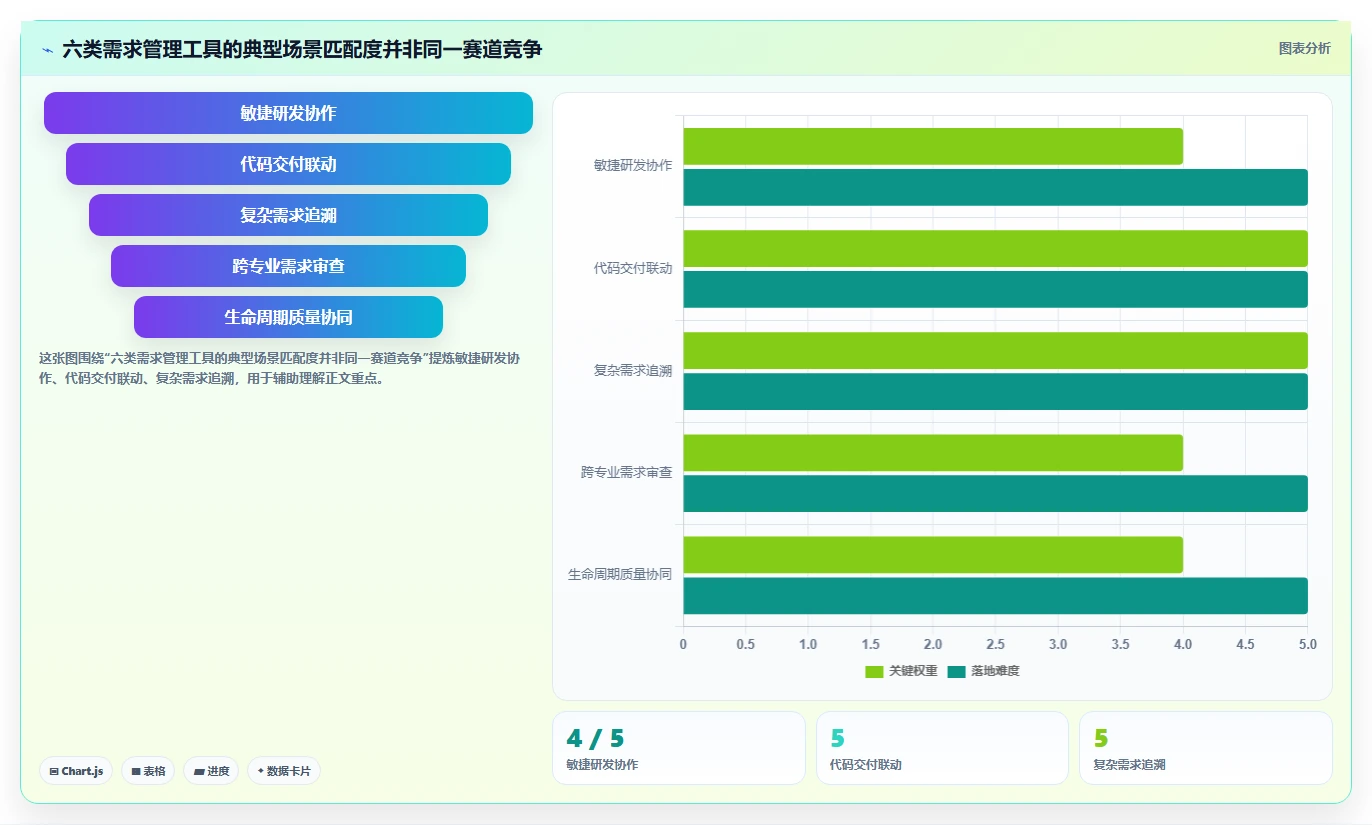Click the teal bar for 代码交付联动
Image resolution: width=1372 pixels, height=825 pixels.
995,289
